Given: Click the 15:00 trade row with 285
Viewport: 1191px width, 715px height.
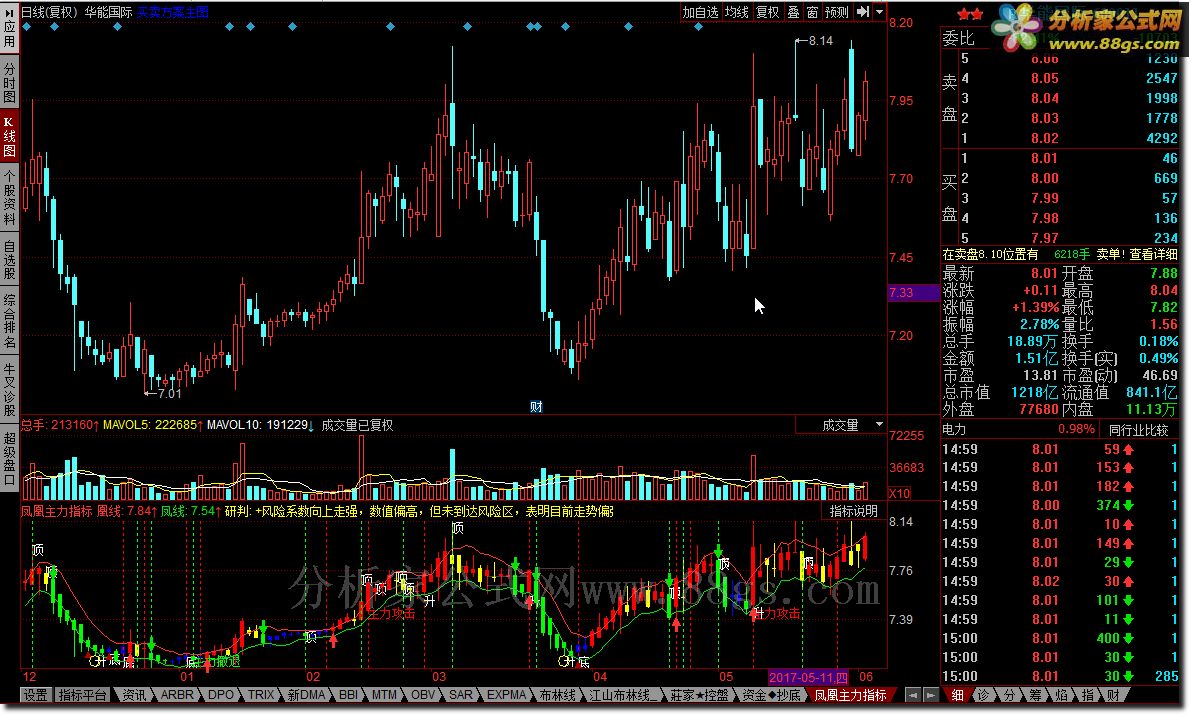Looking at the screenshot, I should coord(1060,676).
